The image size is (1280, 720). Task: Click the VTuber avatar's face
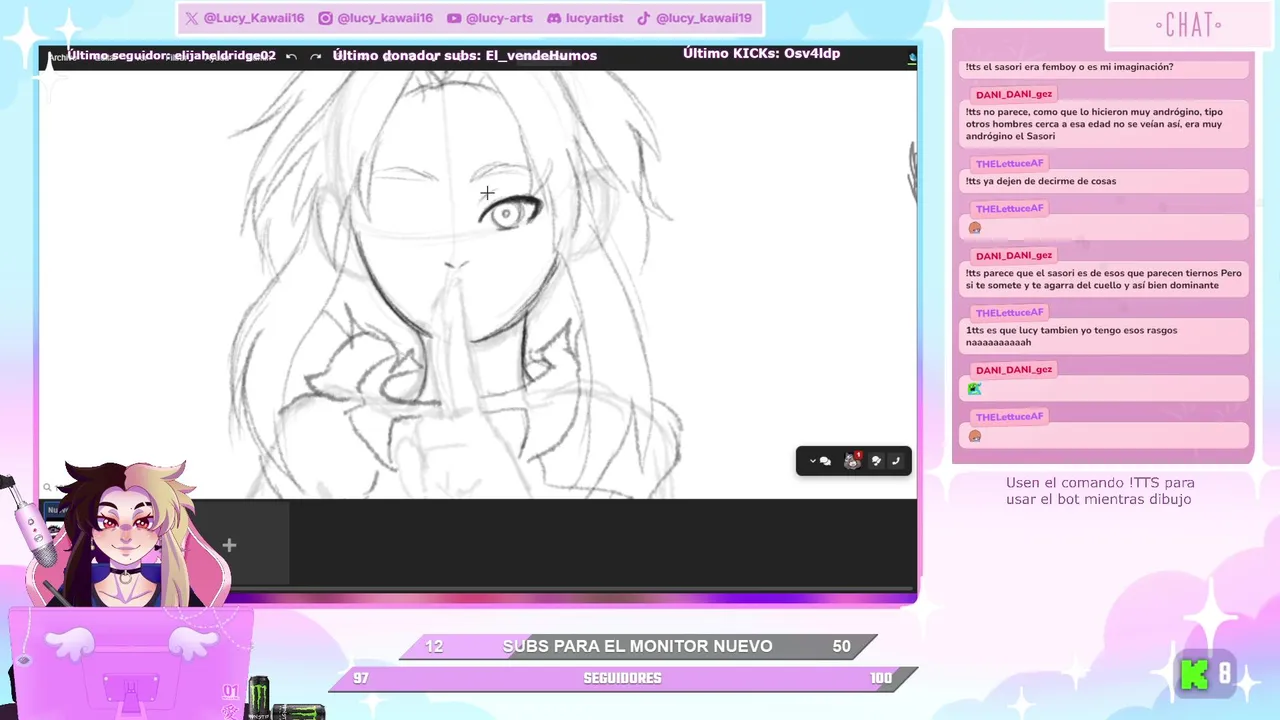tap(128, 525)
